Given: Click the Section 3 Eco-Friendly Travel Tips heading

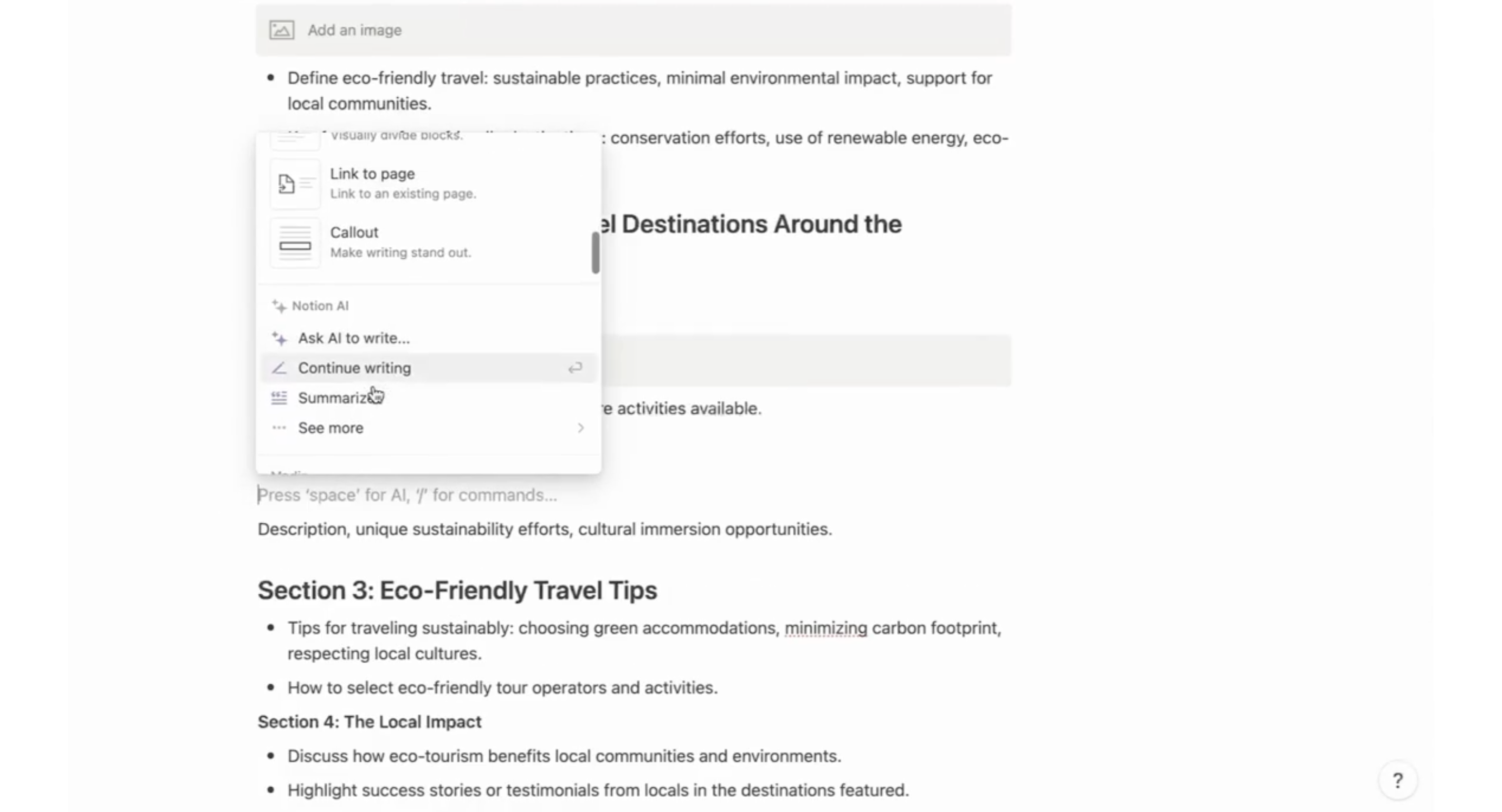Looking at the screenshot, I should (x=457, y=590).
